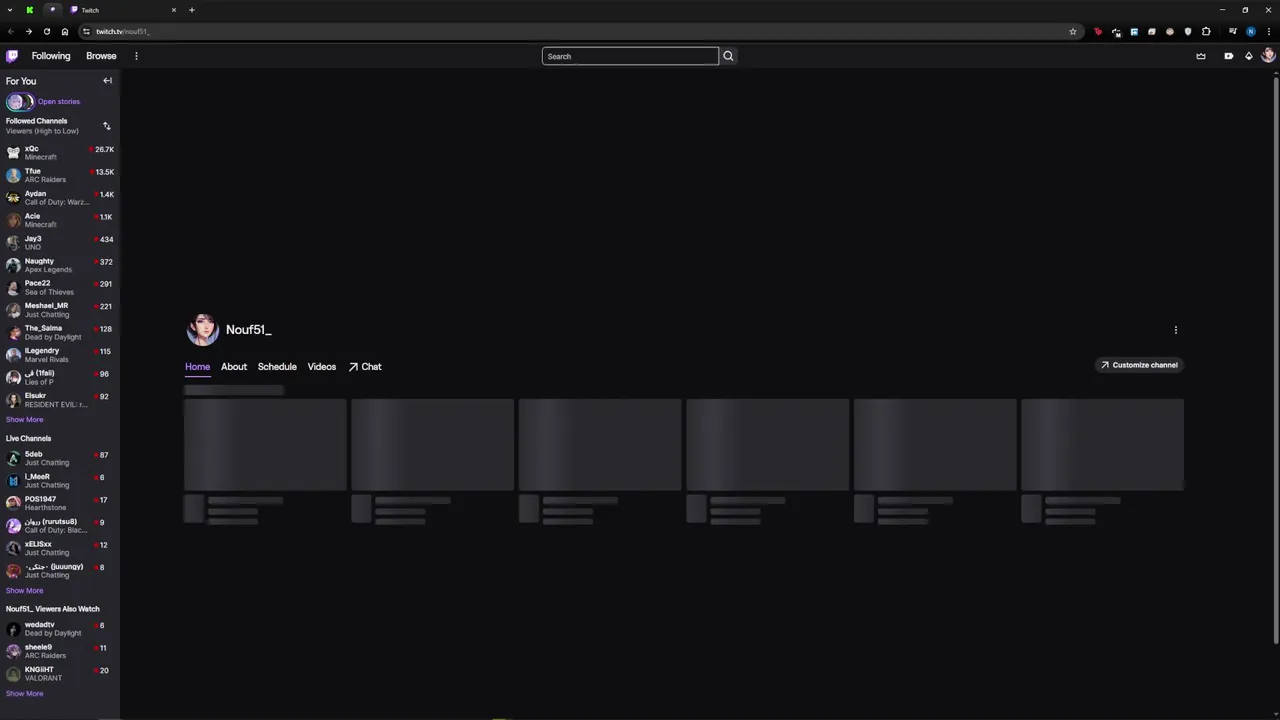Open channel options three-dot menu
Image resolution: width=1280 pixels, height=720 pixels.
click(1176, 330)
